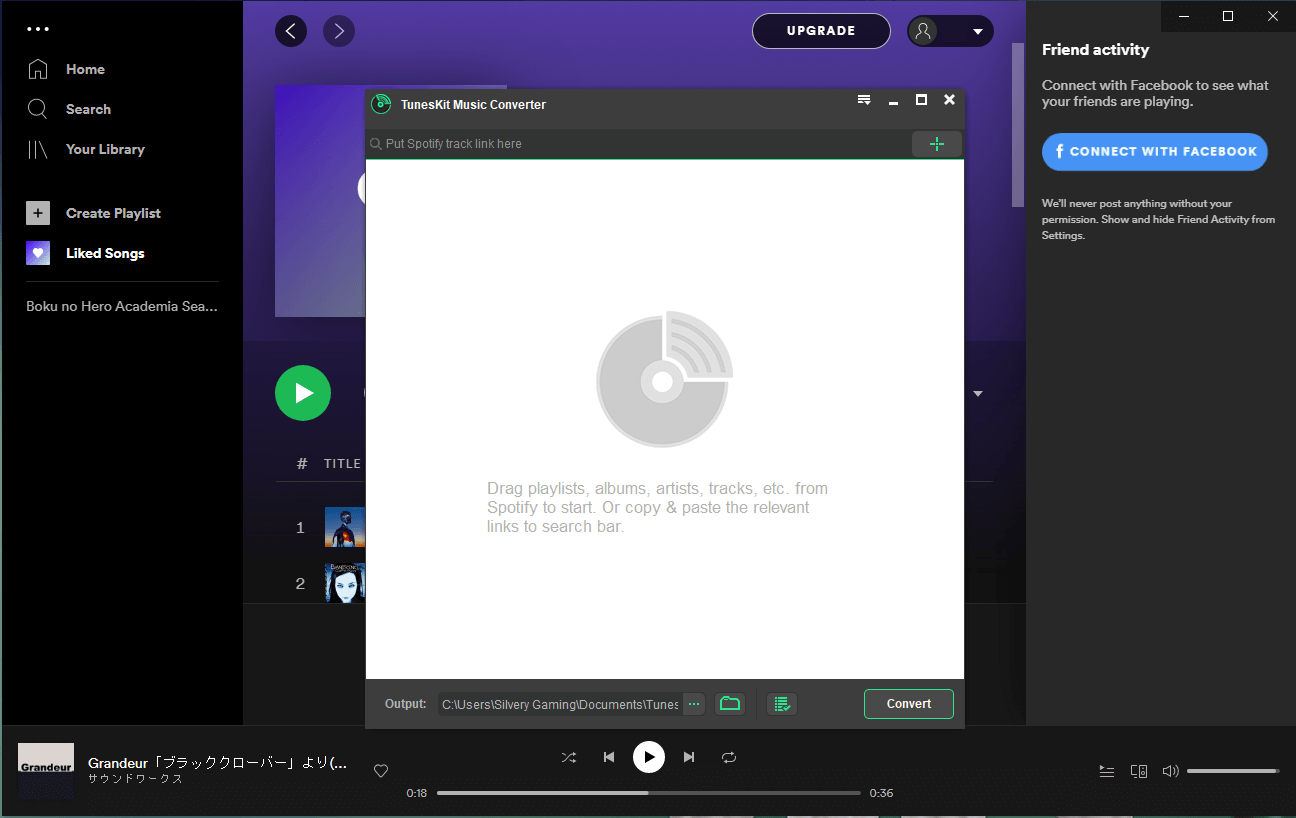Click the Friend activity heading
1296x818 pixels.
1095,50
